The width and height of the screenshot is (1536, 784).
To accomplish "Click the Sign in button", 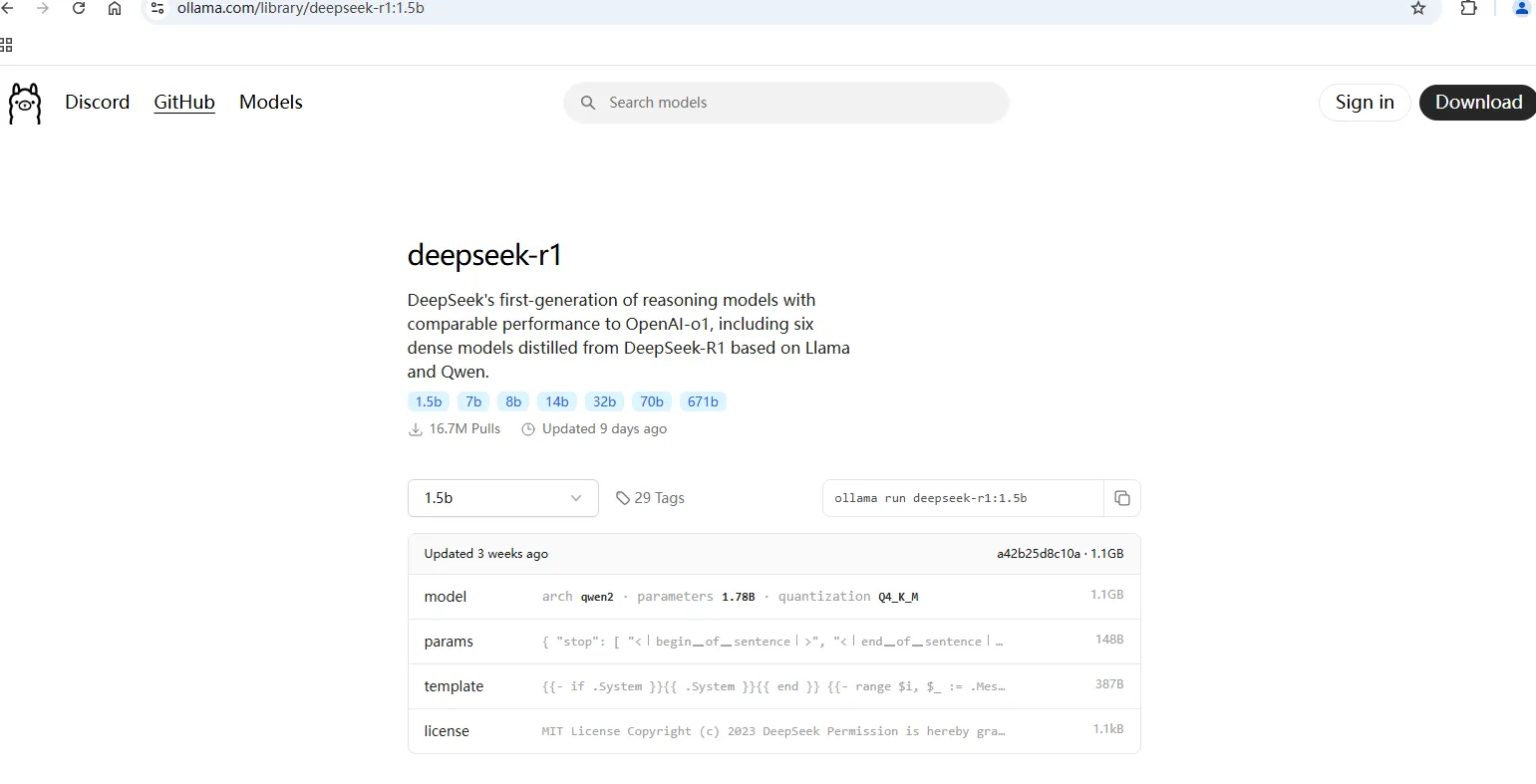I will coord(1365,102).
